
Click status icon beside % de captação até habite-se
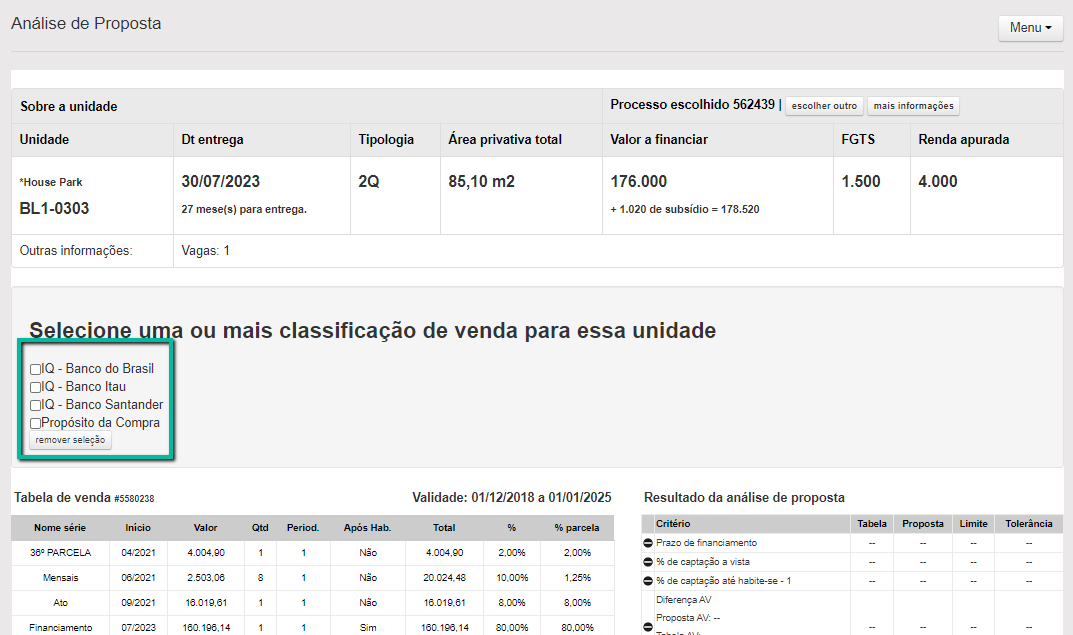(648, 581)
